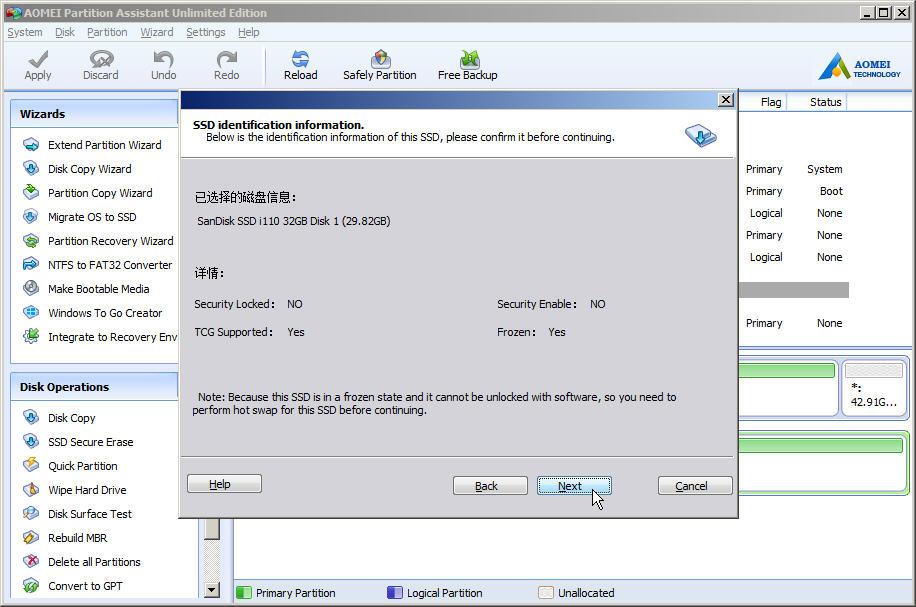
Task: Click the Disk Copy operation icon
Action: click(x=31, y=418)
